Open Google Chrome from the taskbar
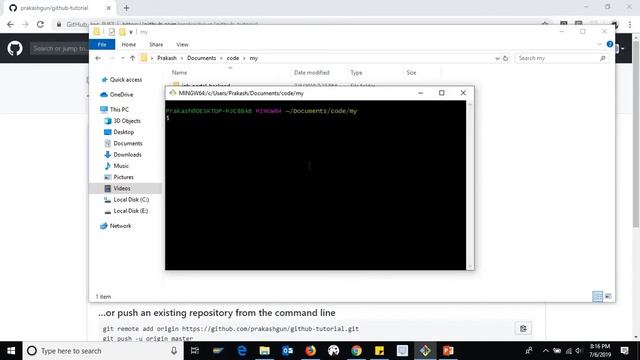 pos(356,351)
